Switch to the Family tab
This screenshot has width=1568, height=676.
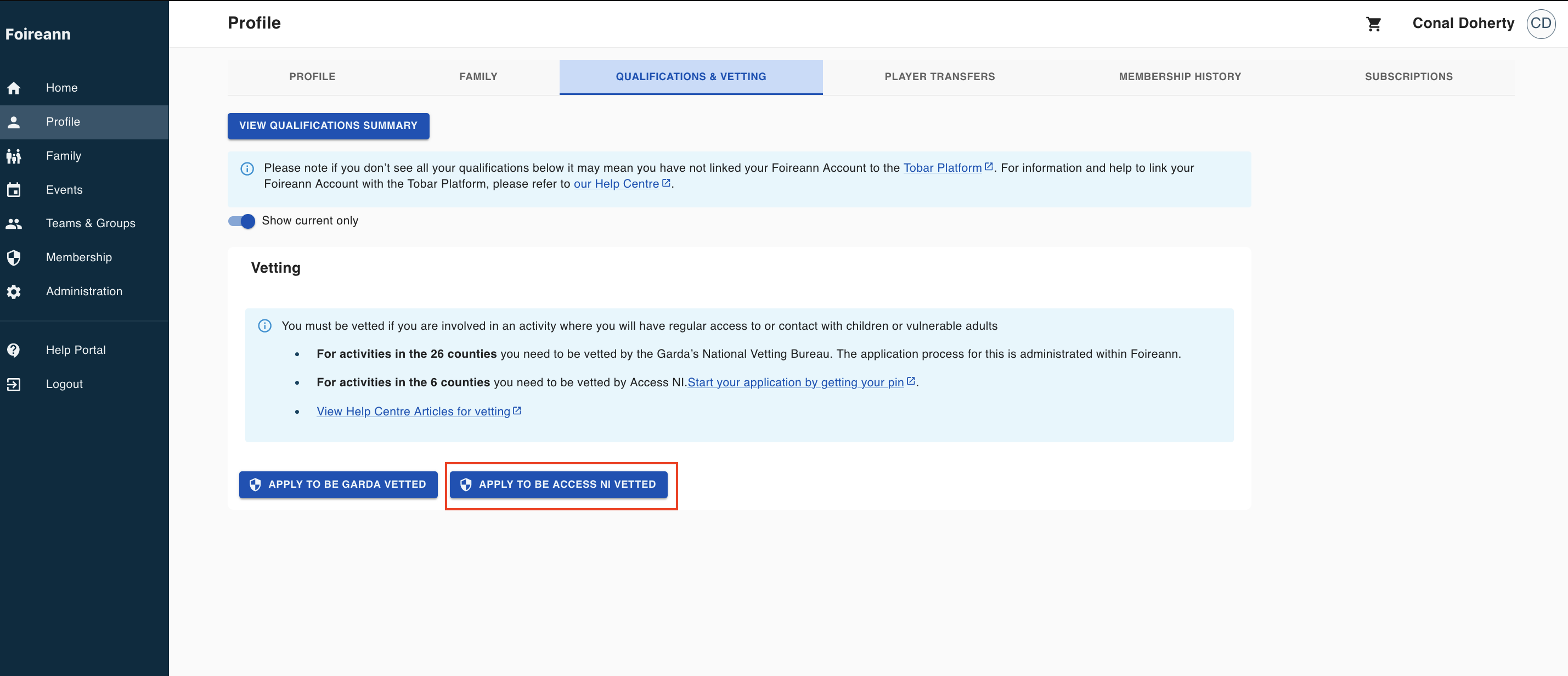[478, 77]
